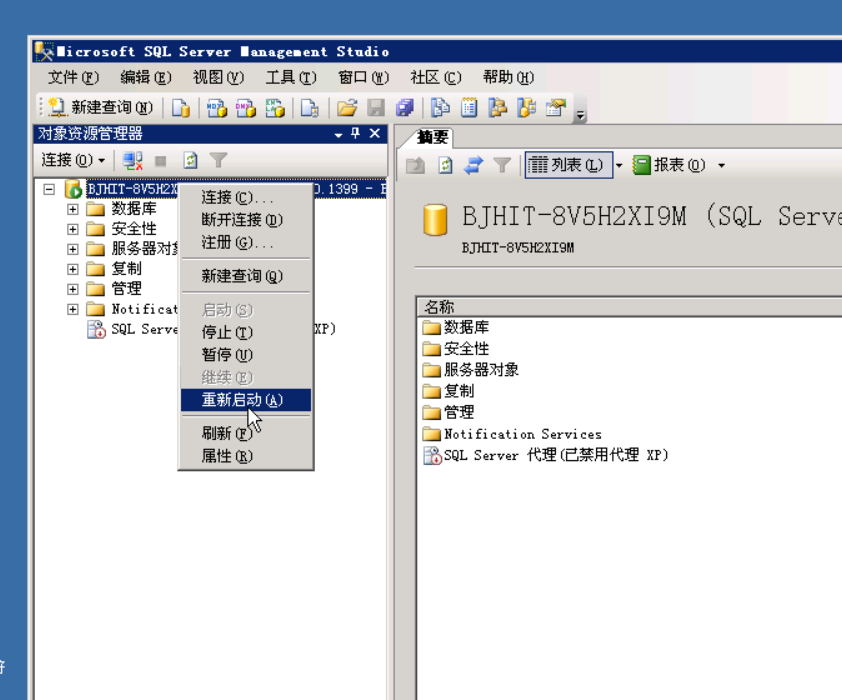The width and height of the screenshot is (842, 700).
Task: Expand the 复制 tree node
Action: 72,269
